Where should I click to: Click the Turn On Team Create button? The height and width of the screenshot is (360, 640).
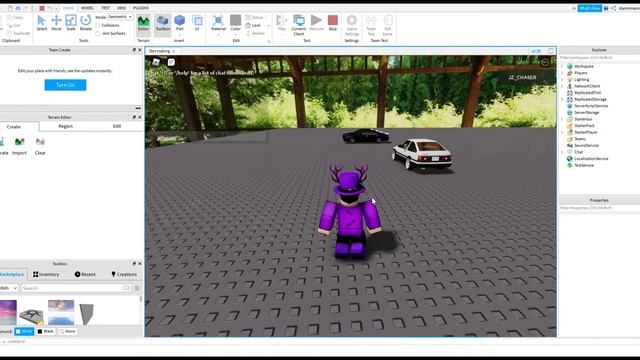point(65,85)
